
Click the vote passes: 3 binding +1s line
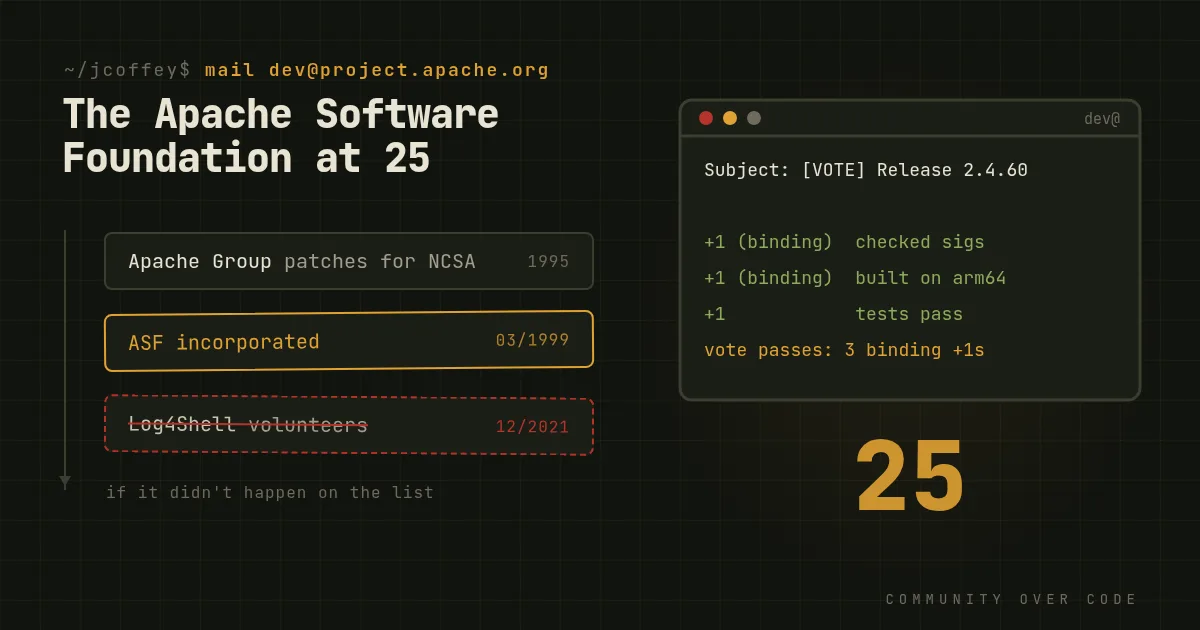844,350
